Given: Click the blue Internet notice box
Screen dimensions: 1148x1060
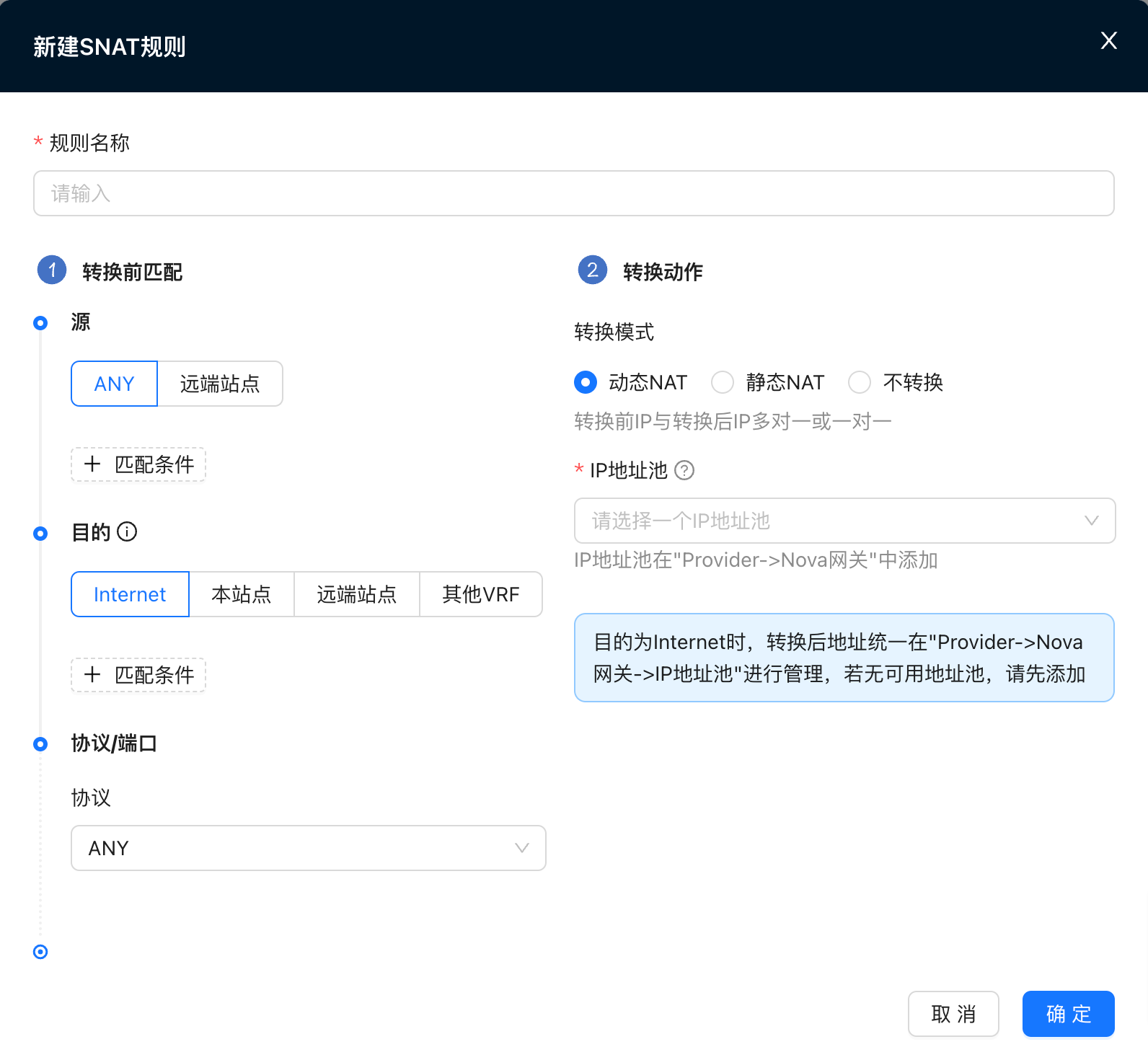Looking at the screenshot, I should (844, 658).
